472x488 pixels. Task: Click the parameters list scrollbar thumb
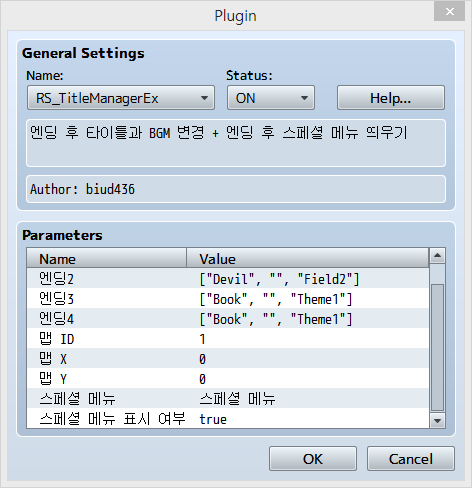point(437,347)
